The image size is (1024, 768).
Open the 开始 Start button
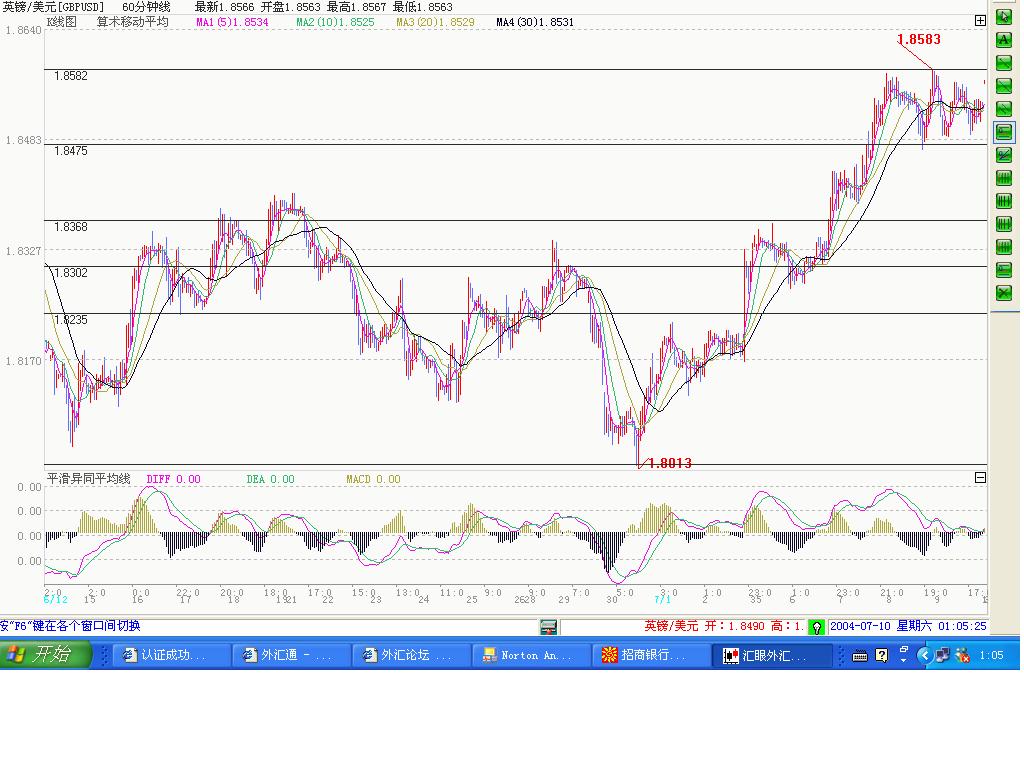coord(44,654)
